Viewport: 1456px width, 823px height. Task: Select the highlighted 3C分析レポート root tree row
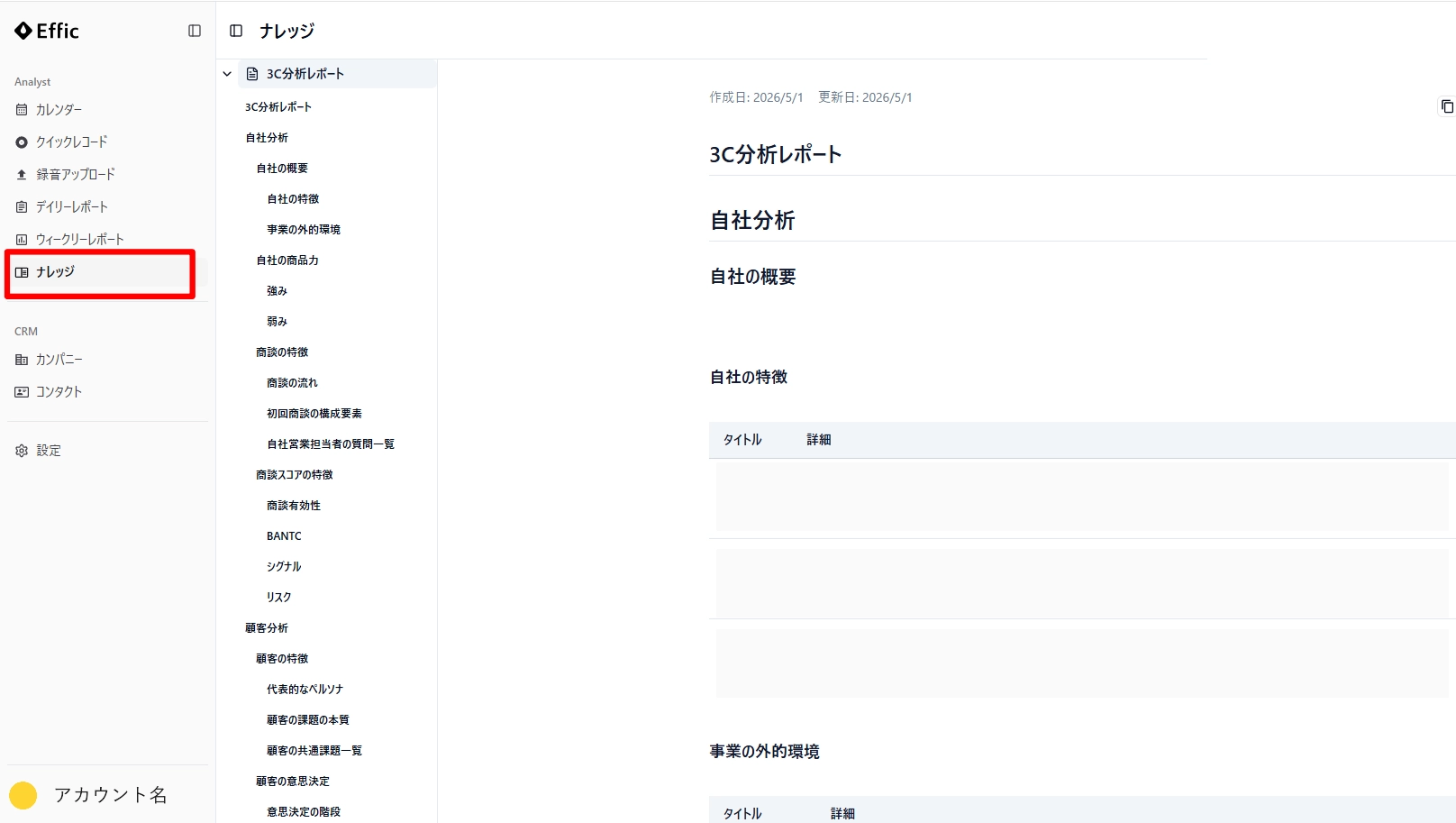coord(338,74)
